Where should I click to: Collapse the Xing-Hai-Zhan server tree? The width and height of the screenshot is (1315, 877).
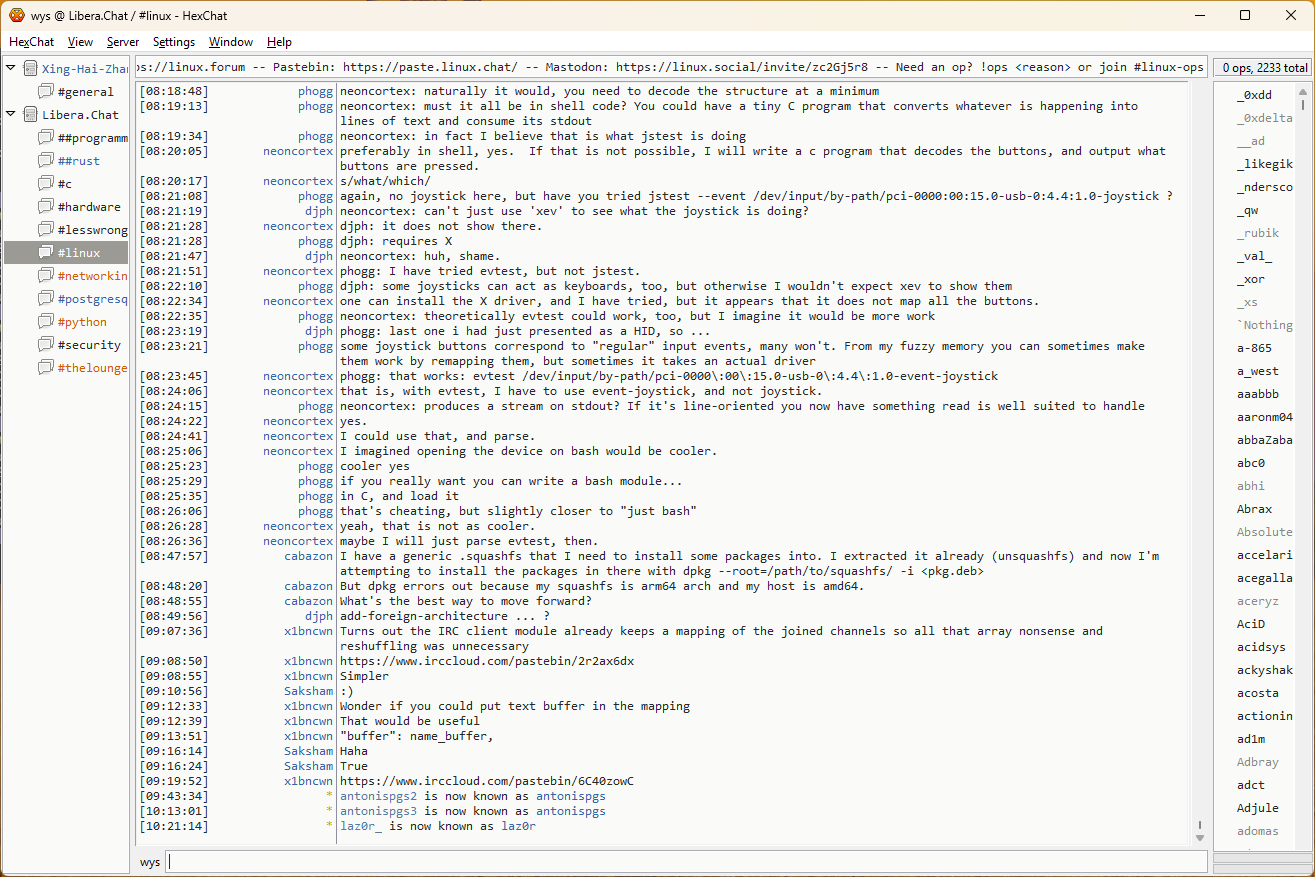pos(11,69)
